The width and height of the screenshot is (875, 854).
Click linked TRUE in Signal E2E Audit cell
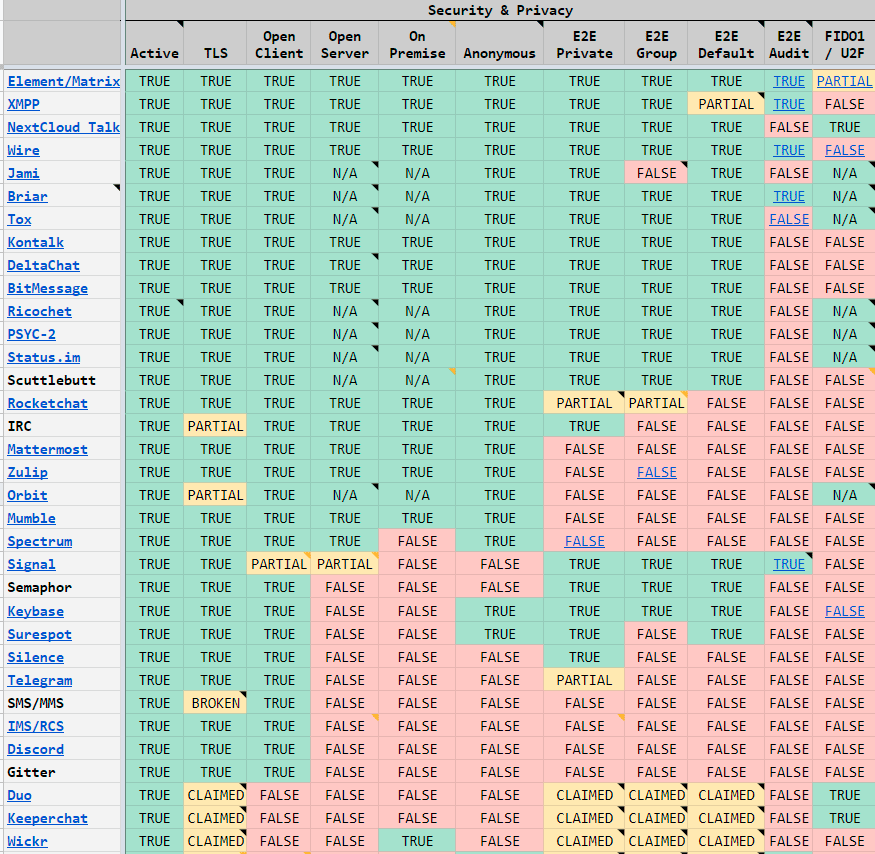pyautogui.click(x=788, y=564)
